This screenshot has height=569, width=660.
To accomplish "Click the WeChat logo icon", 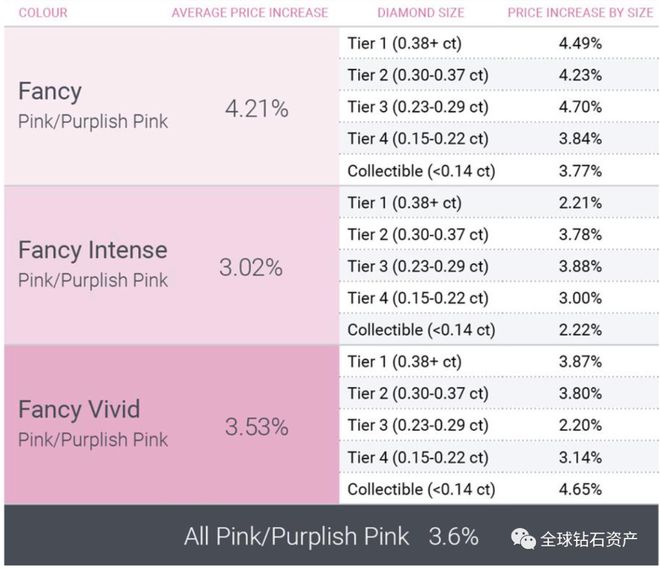I will click(x=523, y=538).
